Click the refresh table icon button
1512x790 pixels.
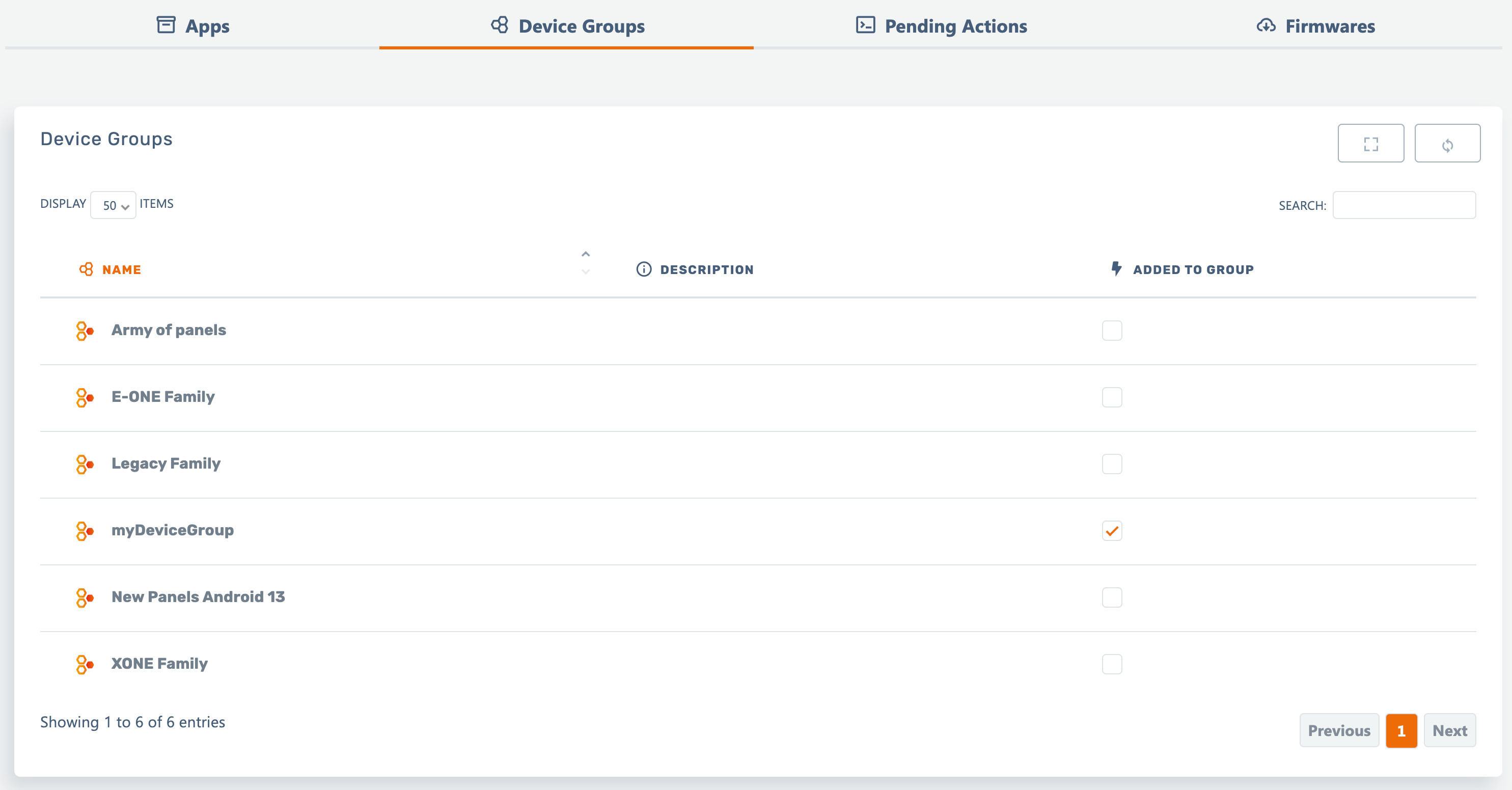pyautogui.click(x=1447, y=143)
